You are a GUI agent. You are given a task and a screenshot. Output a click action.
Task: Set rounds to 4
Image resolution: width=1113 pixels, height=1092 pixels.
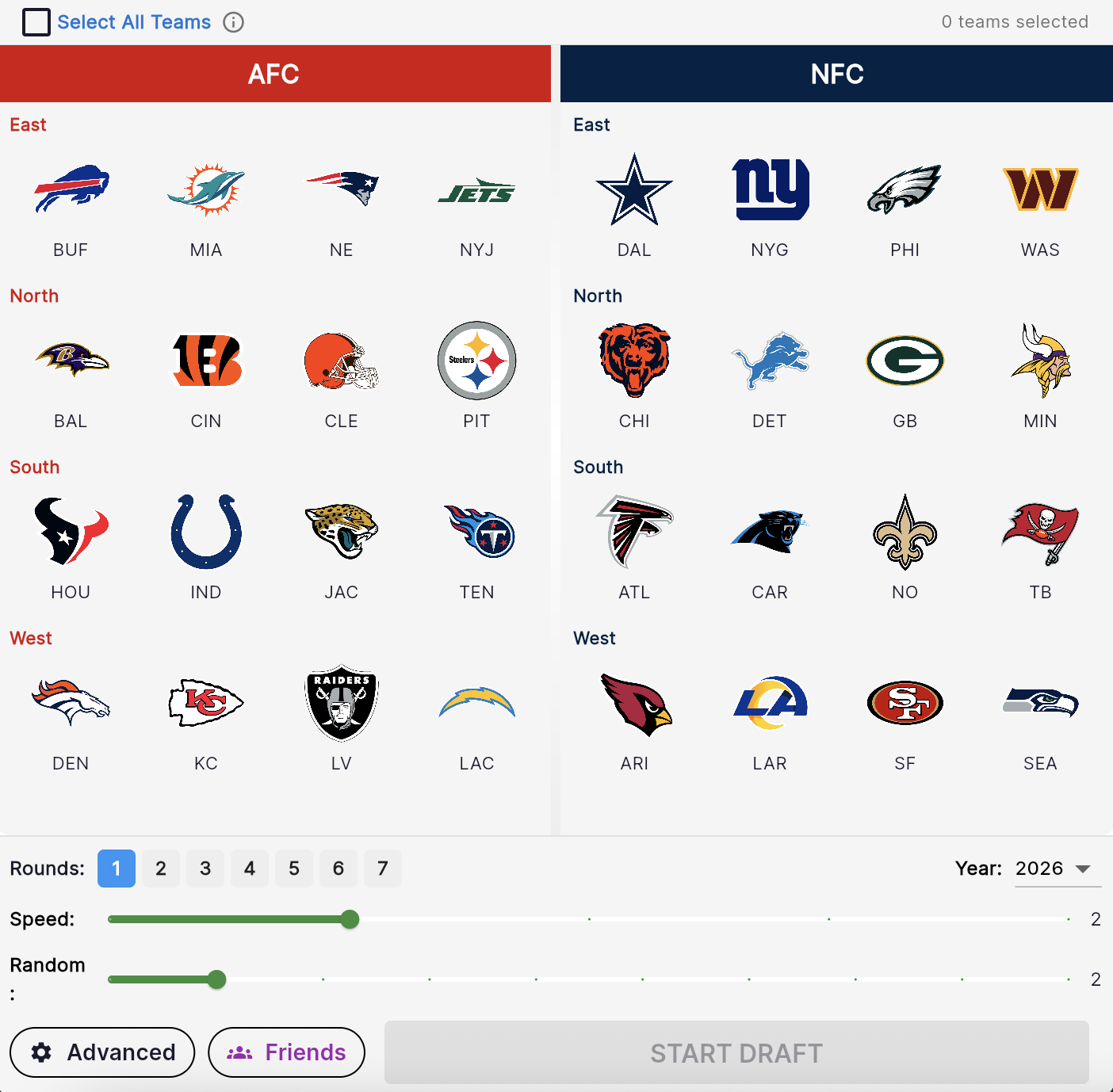(250, 869)
